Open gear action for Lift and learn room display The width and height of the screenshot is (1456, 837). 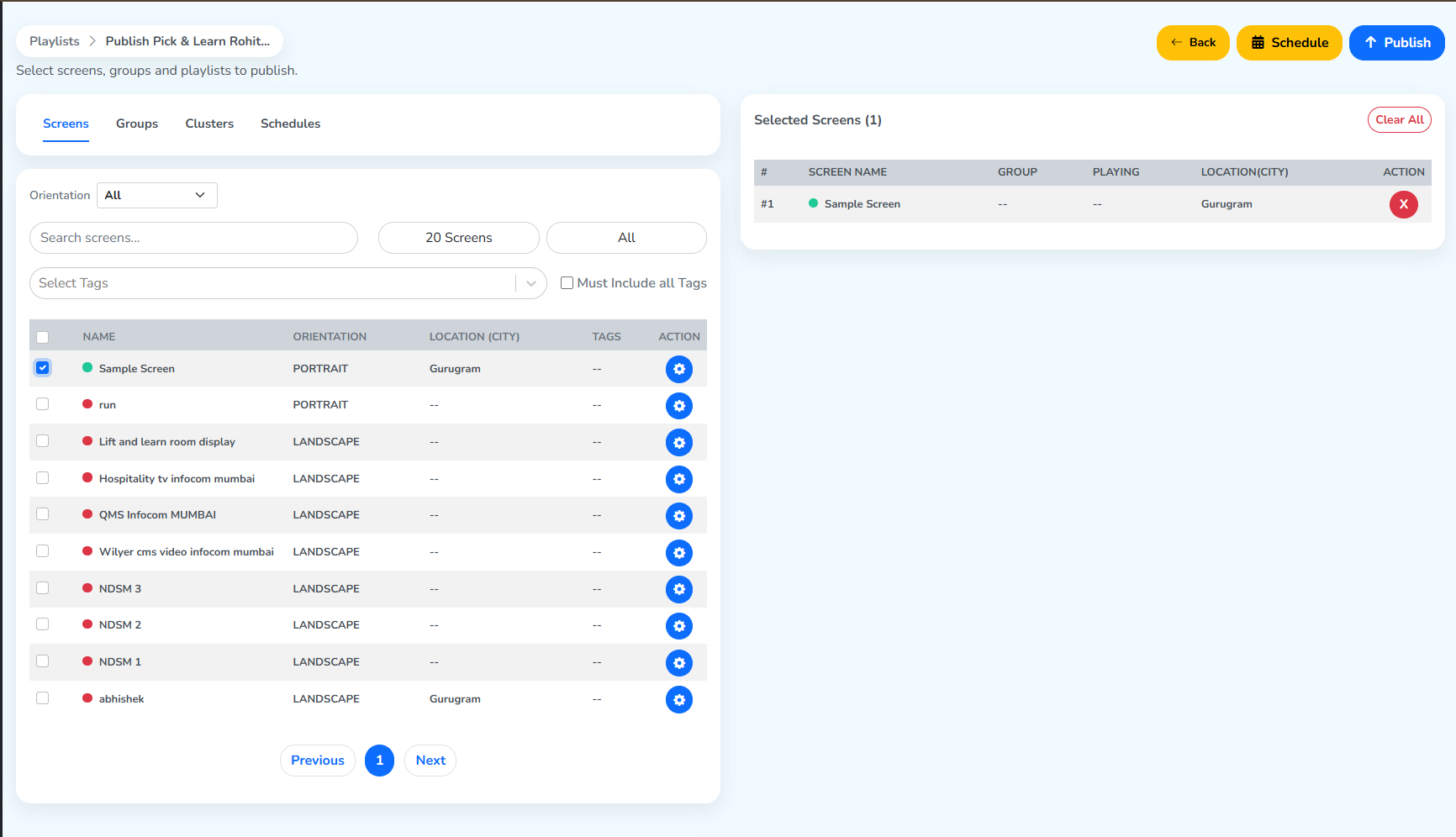[679, 443]
